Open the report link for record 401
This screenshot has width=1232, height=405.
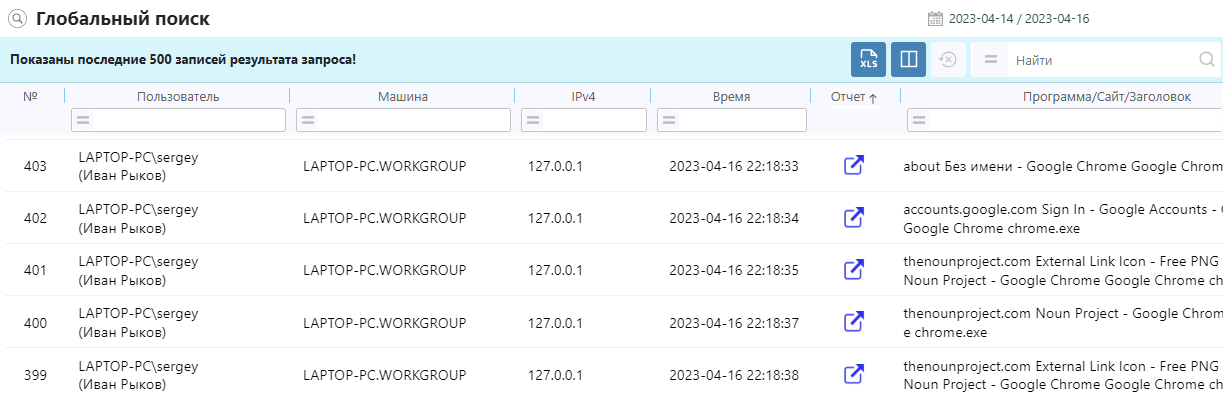854,270
